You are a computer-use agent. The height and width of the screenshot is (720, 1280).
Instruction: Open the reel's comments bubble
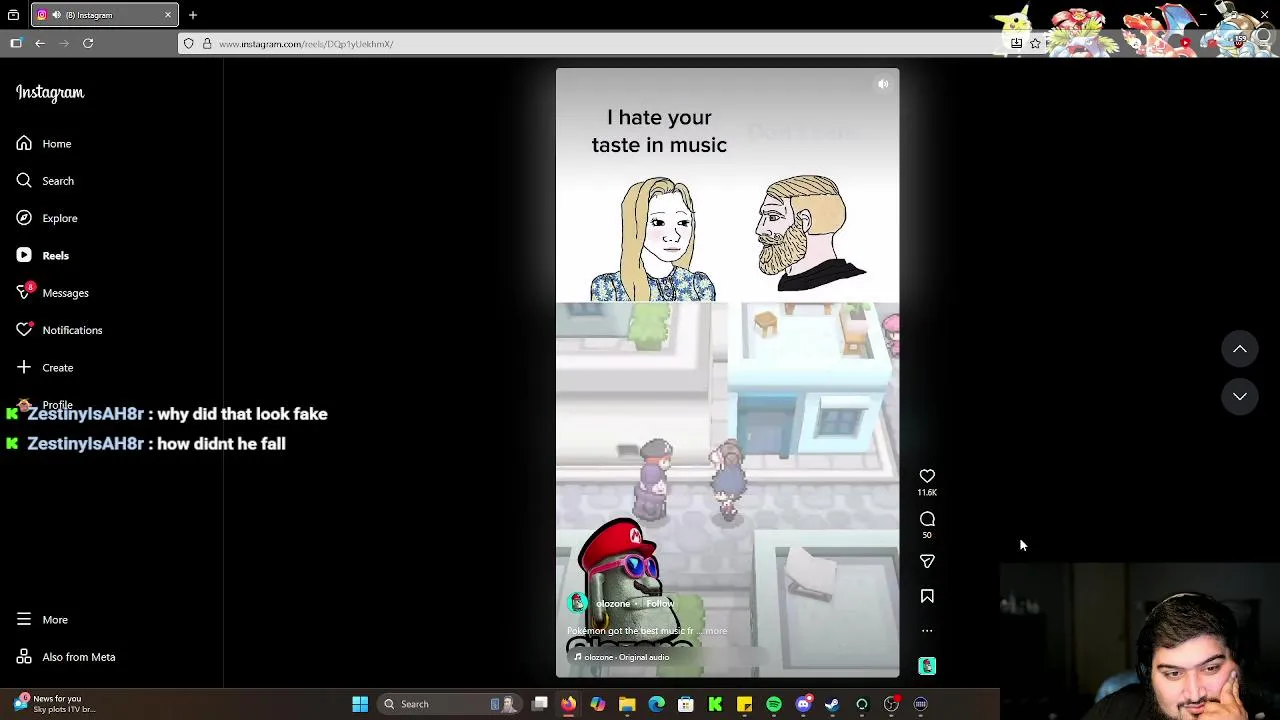pyautogui.click(x=927, y=519)
